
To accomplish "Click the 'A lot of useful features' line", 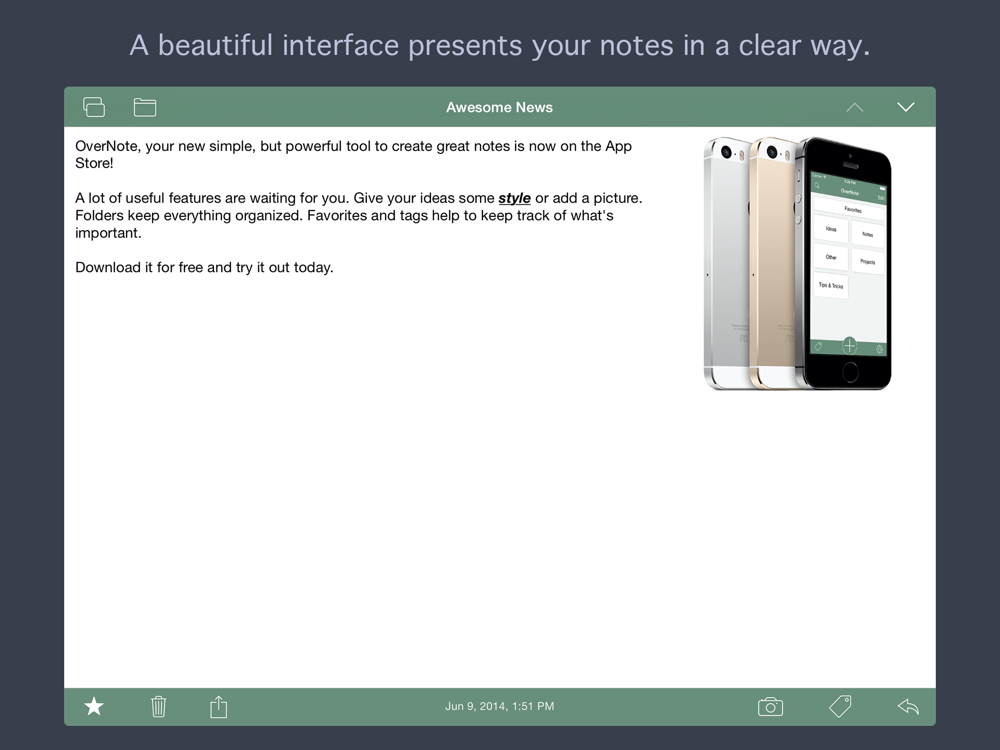I will (x=358, y=198).
